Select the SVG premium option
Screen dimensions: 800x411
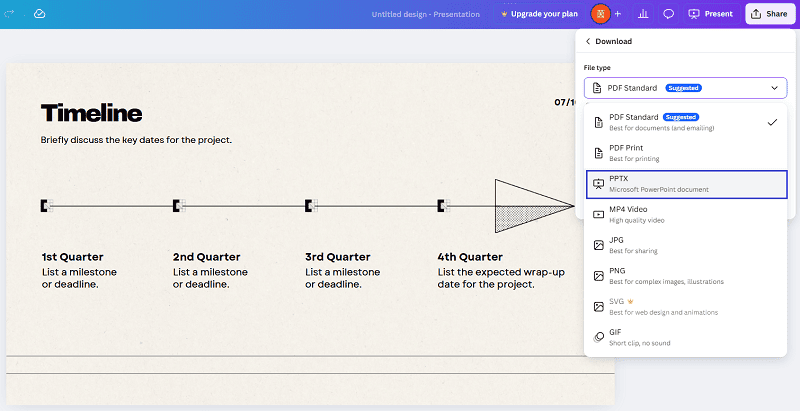[x=685, y=306]
